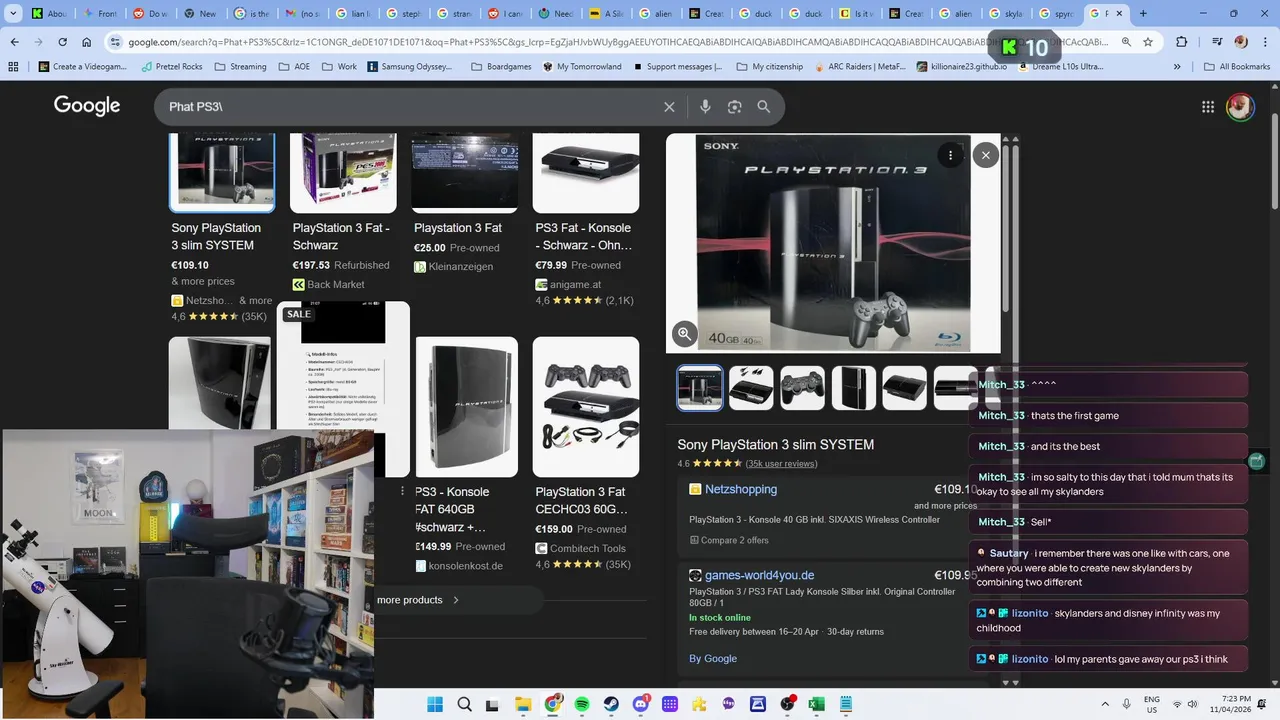Image resolution: width=1280 pixels, height=720 pixels.
Task: Open the tab search dropdown
Action: (x=13, y=14)
